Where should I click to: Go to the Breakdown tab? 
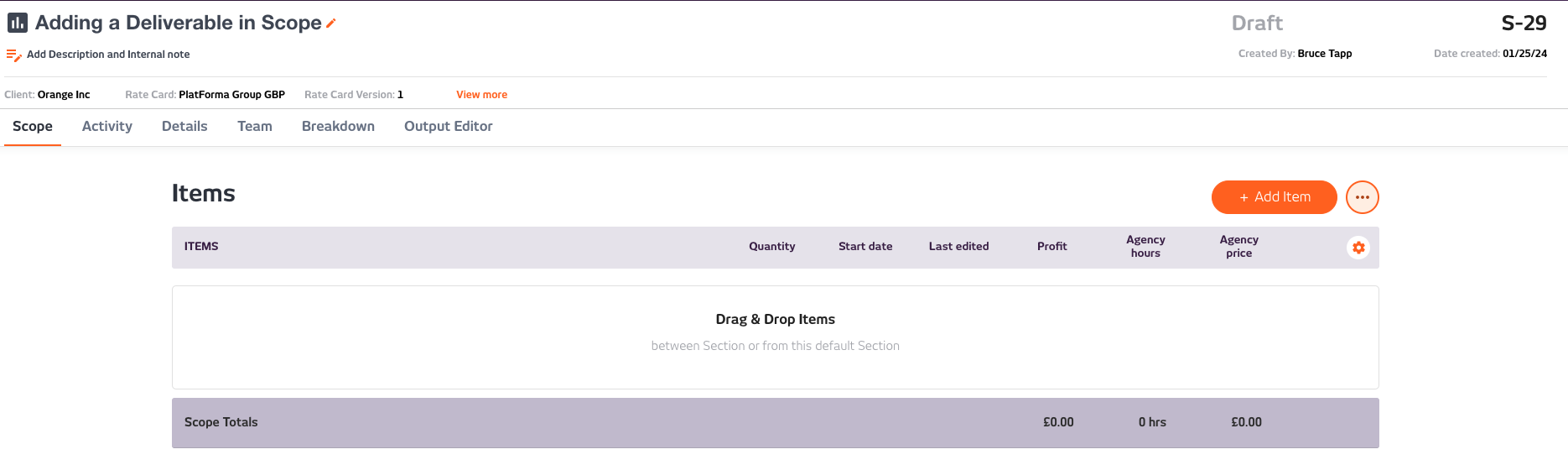click(338, 126)
